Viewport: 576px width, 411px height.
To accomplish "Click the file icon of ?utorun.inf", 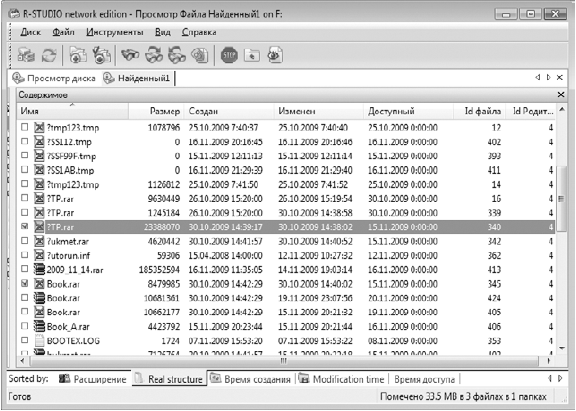I will click(x=39, y=255).
